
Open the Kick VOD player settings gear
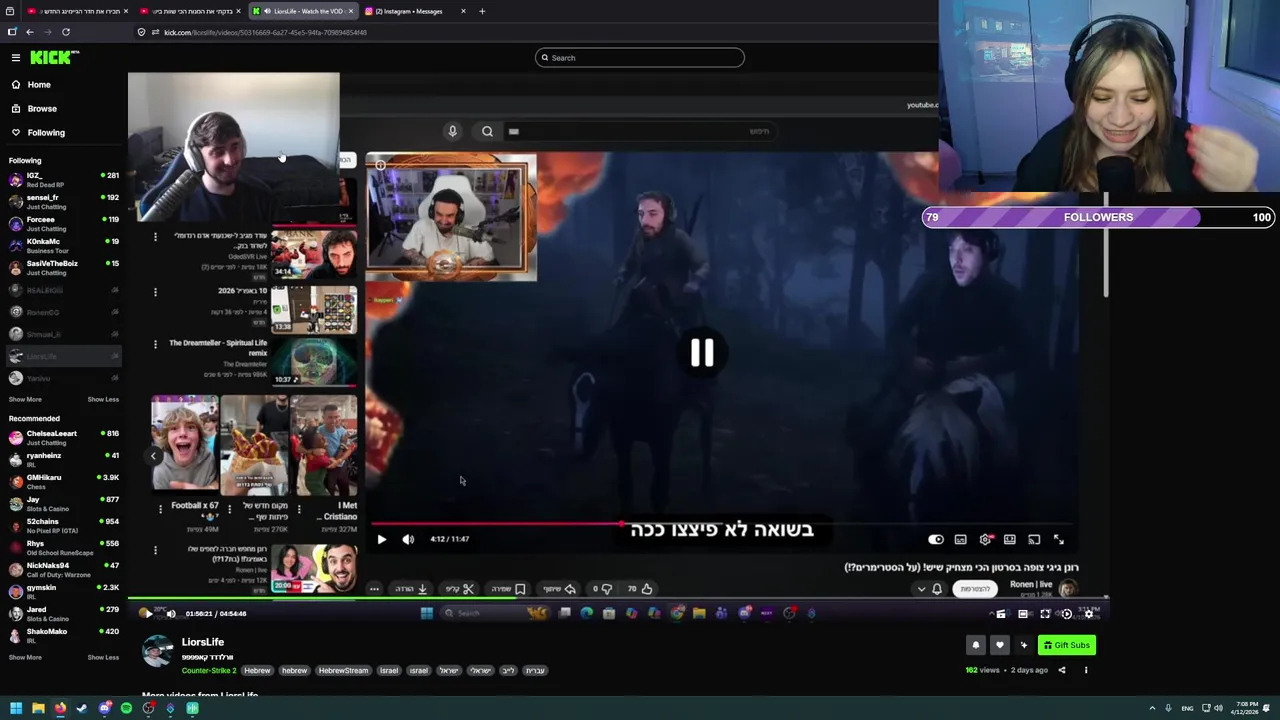(1089, 614)
